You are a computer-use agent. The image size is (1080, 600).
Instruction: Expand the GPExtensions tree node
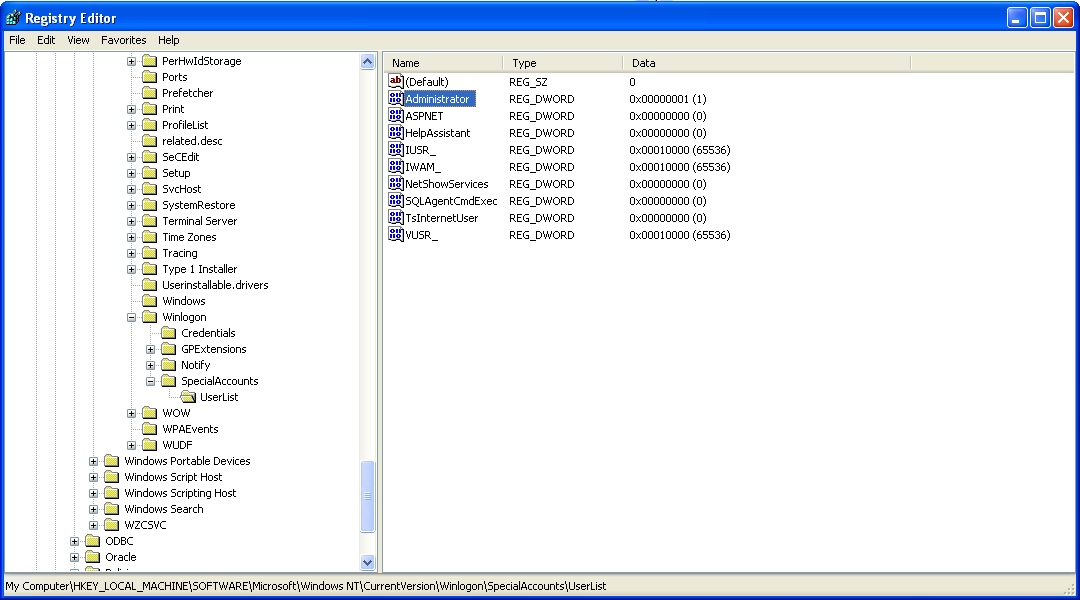coord(151,349)
